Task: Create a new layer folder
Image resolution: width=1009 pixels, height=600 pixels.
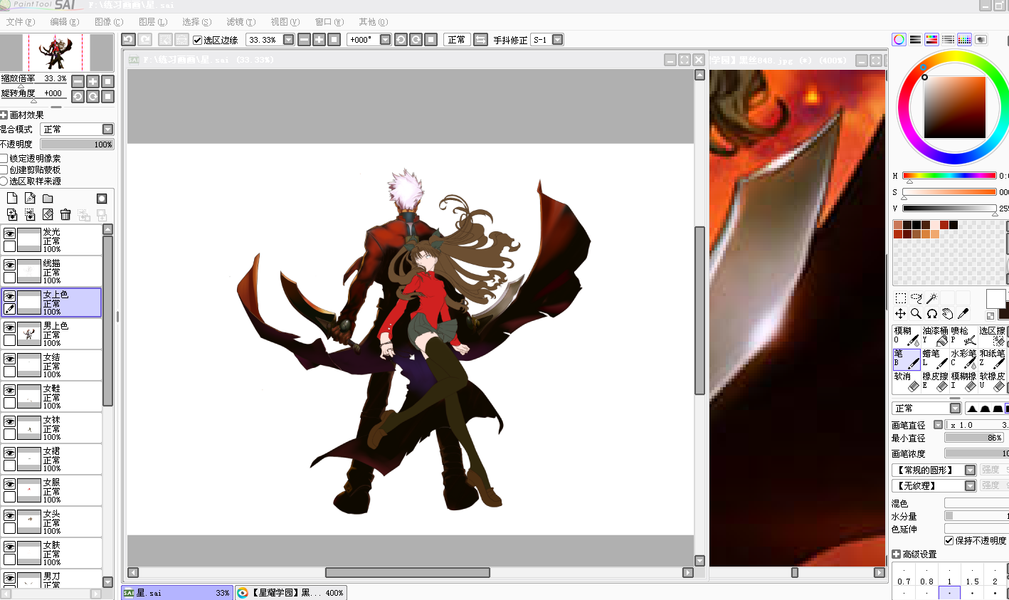Action: [x=48, y=198]
